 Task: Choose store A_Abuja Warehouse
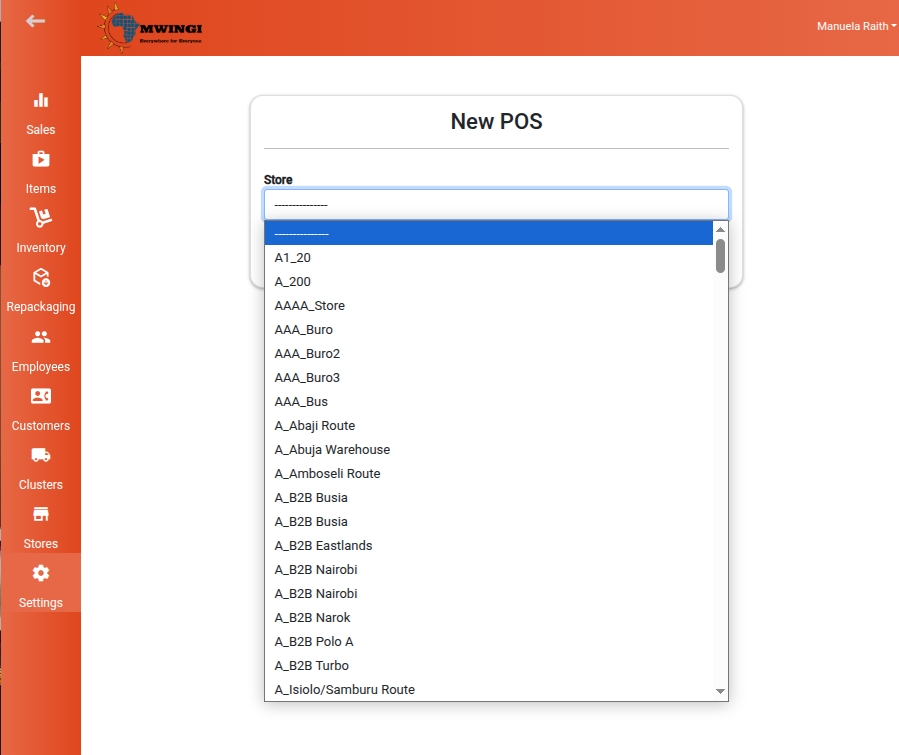(x=488, y=450)
